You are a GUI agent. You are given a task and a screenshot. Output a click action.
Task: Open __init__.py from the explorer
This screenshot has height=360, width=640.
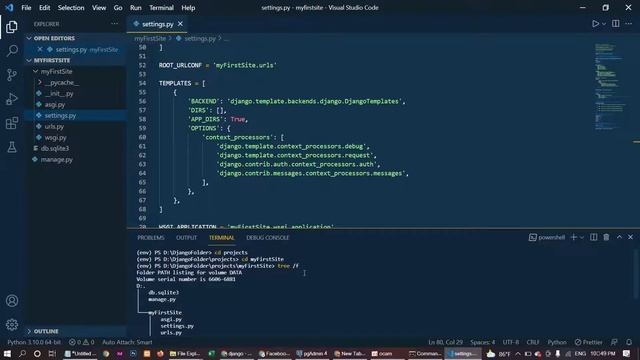[60, 93]
